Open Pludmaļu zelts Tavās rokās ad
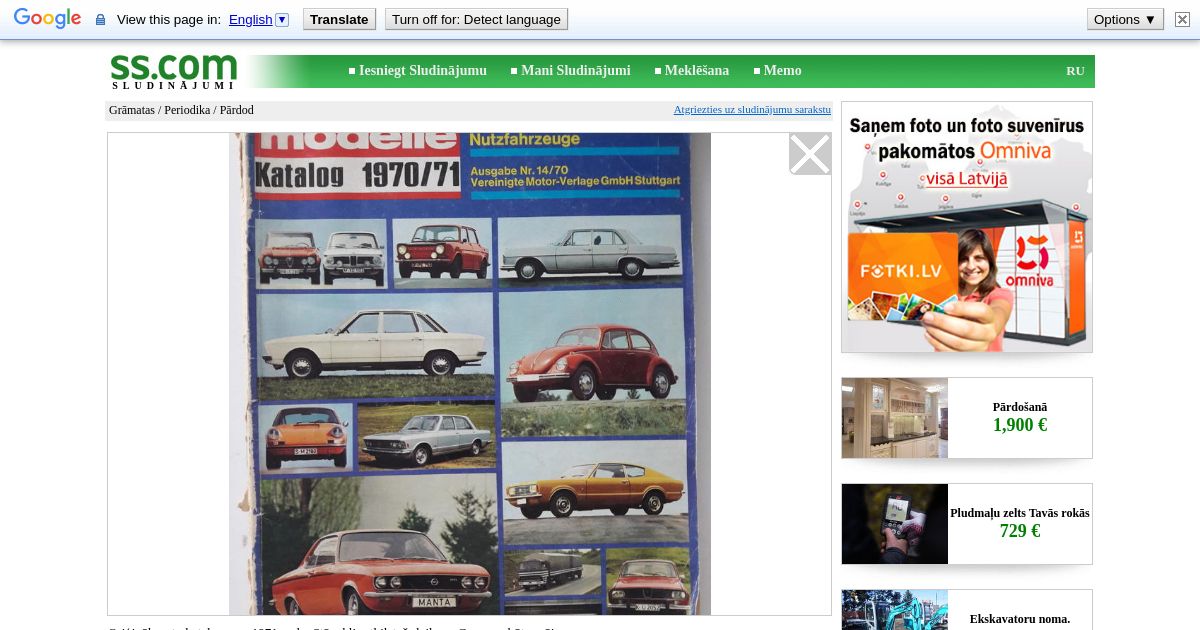Image resolution: width=1200 pixels, height=630 pixels. tap(967, 524)
